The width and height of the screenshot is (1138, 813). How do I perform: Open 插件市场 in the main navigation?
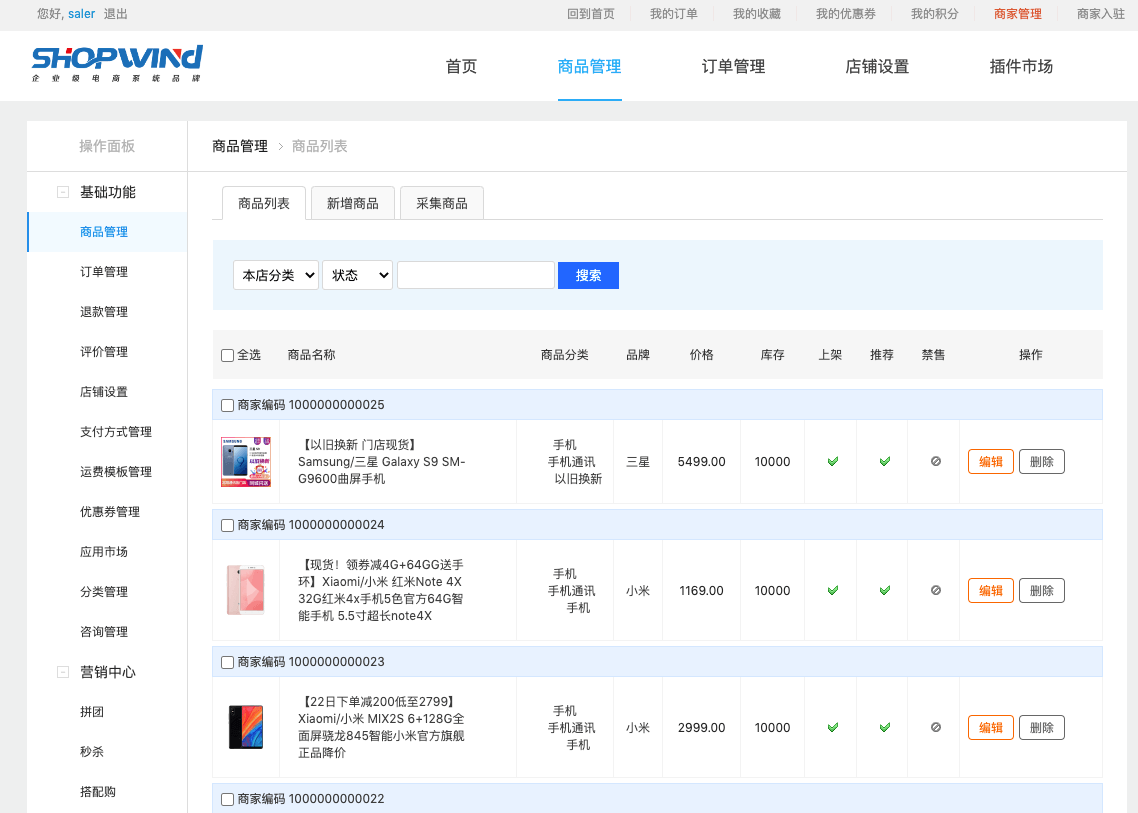[x=1021, y=67]
